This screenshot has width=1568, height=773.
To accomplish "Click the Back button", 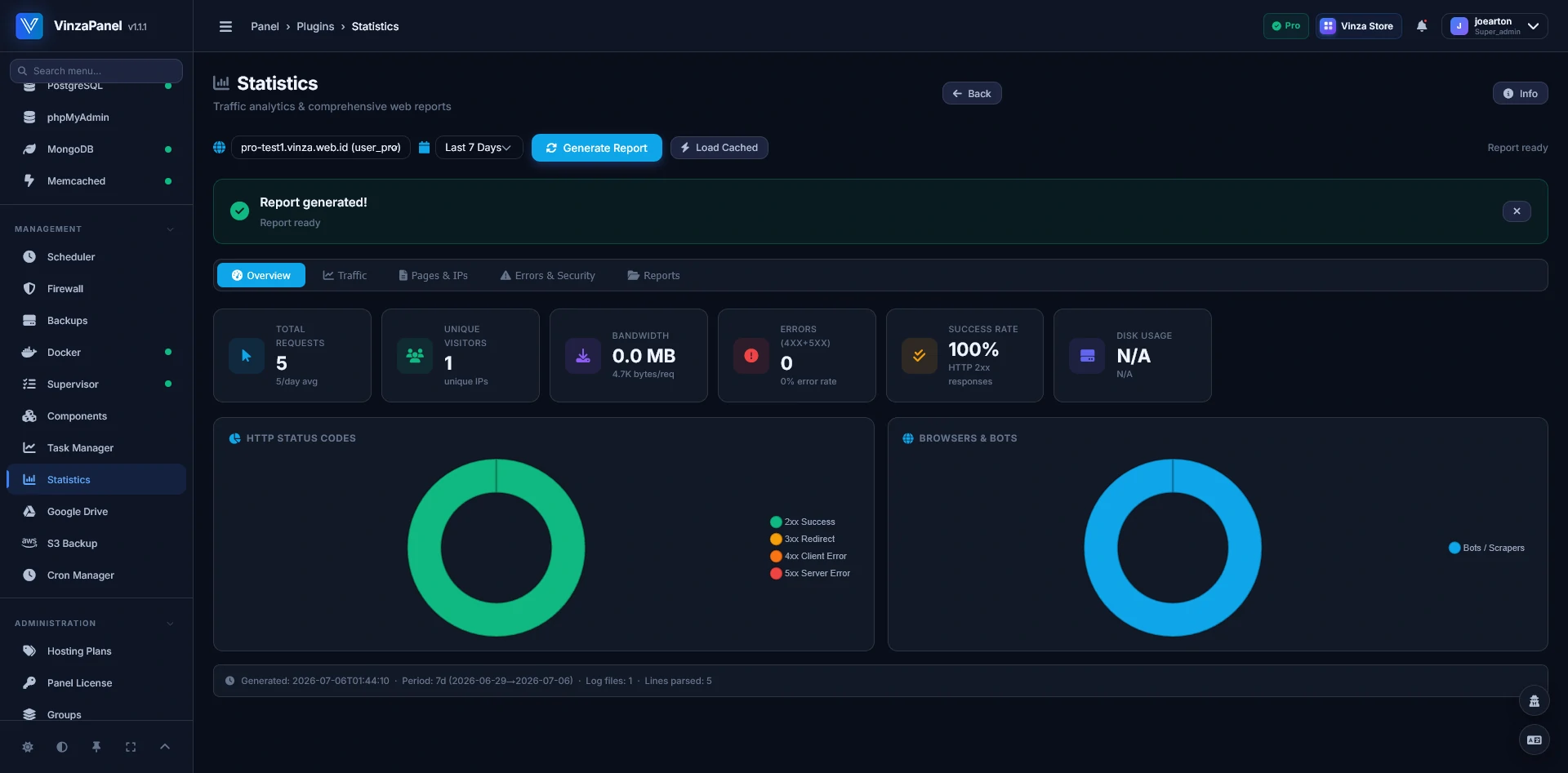I will 972,94.
